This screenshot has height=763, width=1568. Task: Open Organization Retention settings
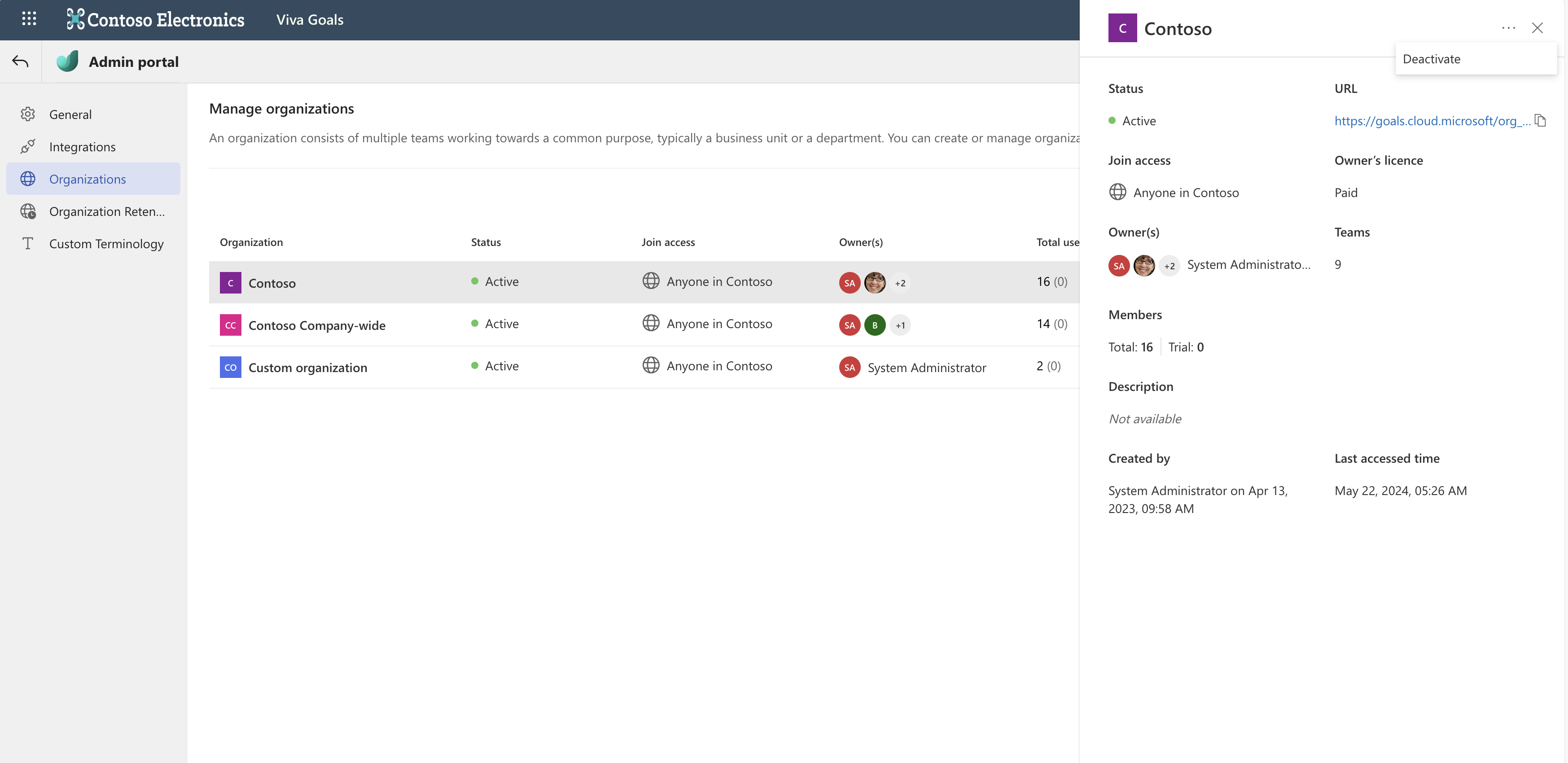point(106,211)
